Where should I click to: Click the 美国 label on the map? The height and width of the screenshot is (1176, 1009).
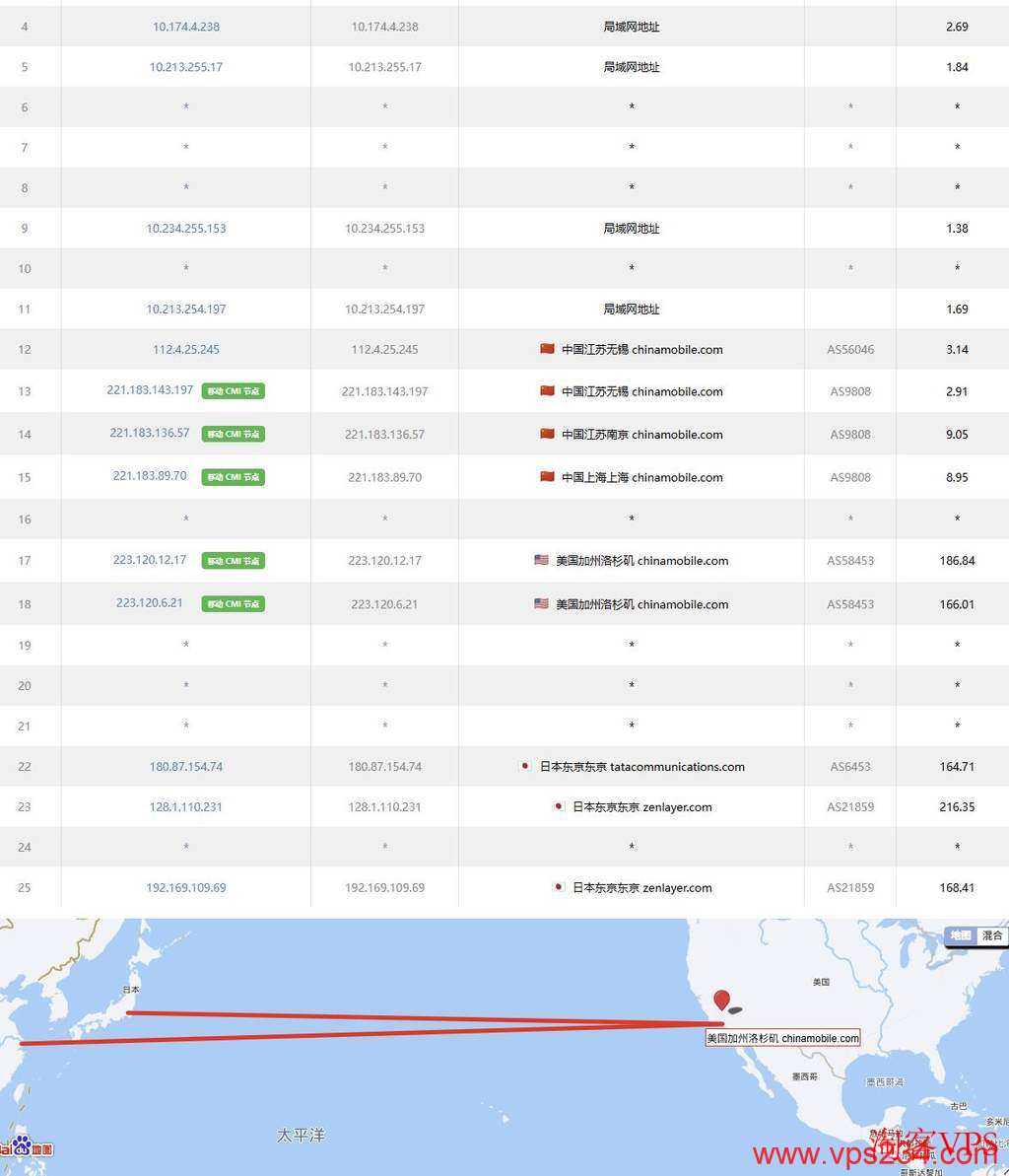click(821, 982)
